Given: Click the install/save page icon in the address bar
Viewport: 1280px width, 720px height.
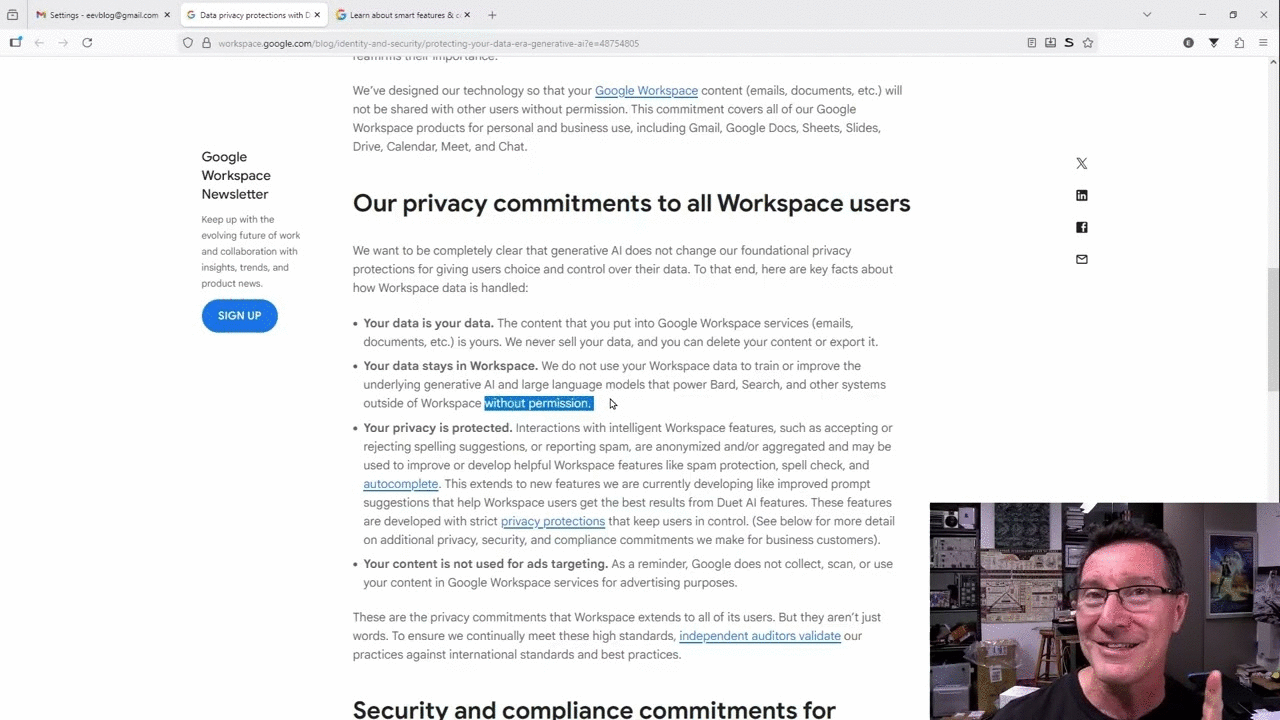Looking at the screenshot, I should (x=1050, y=43).
